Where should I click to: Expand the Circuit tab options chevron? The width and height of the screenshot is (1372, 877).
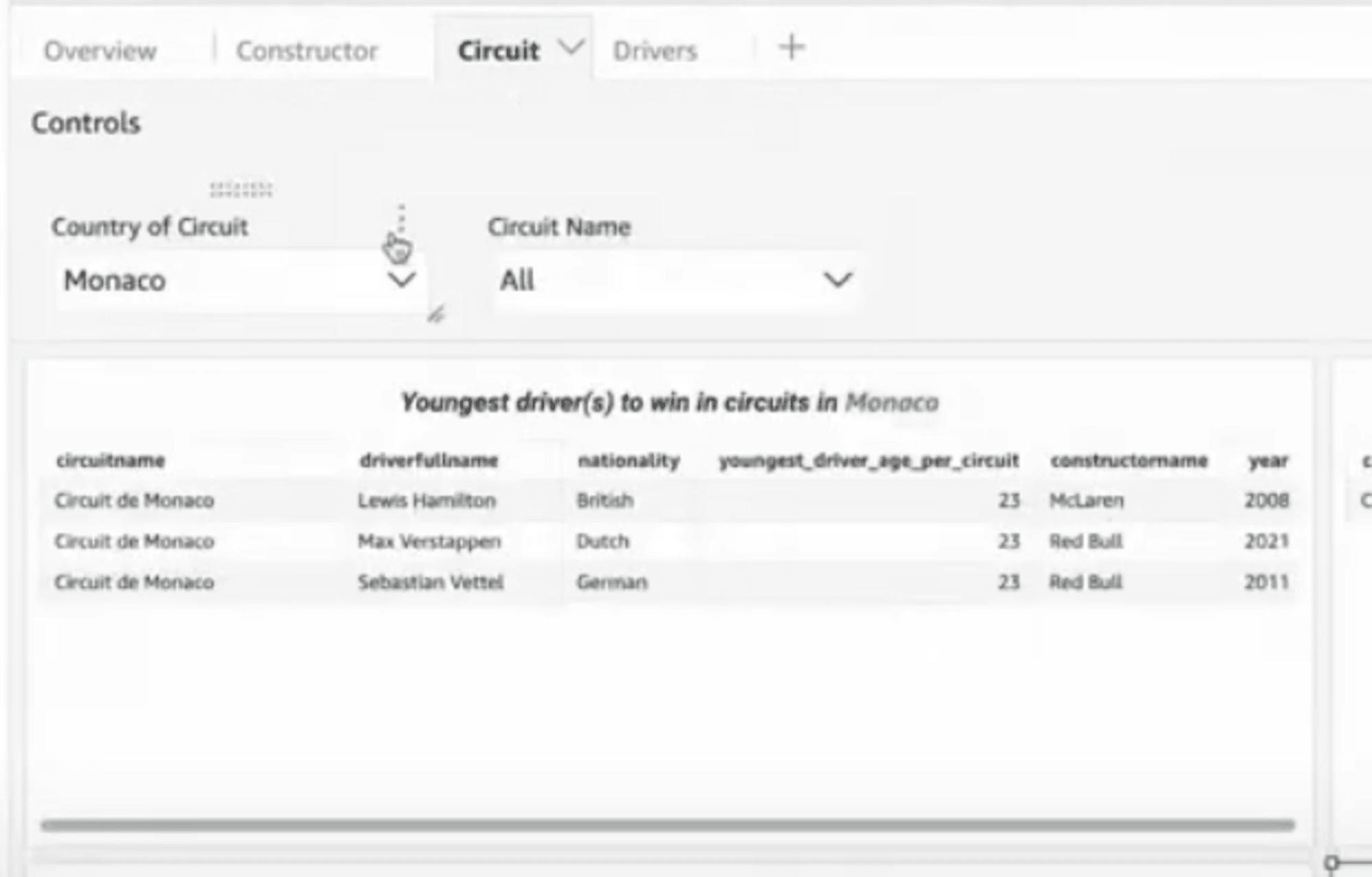pos(571,48)
